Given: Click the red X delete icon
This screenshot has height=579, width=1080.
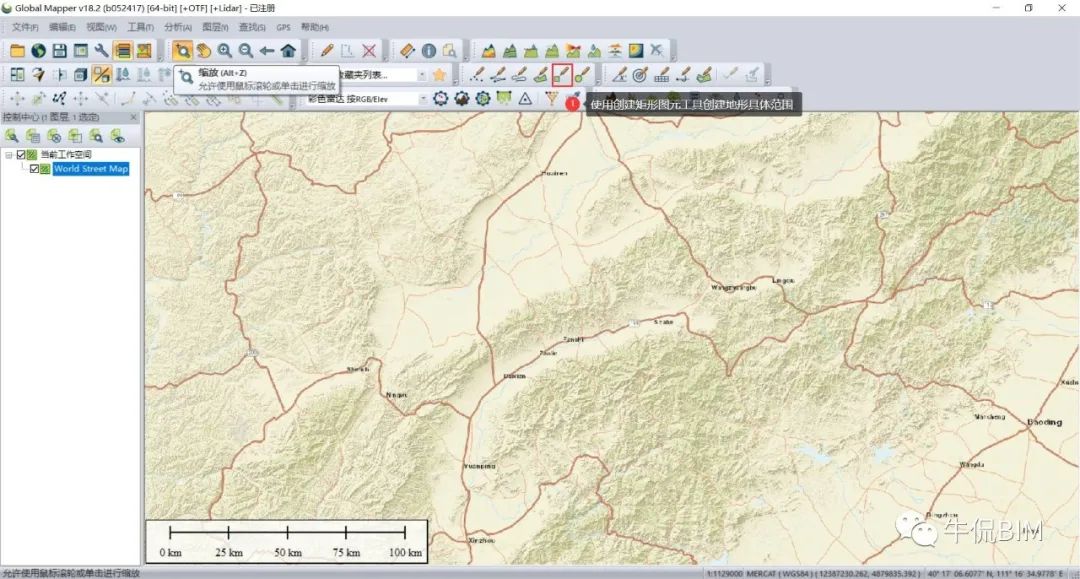Looking at the screenshot, I should (x=369, y=50).
